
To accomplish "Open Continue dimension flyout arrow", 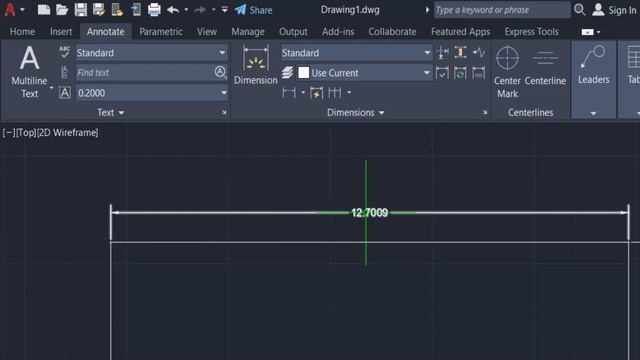I will tap(349, 93).
